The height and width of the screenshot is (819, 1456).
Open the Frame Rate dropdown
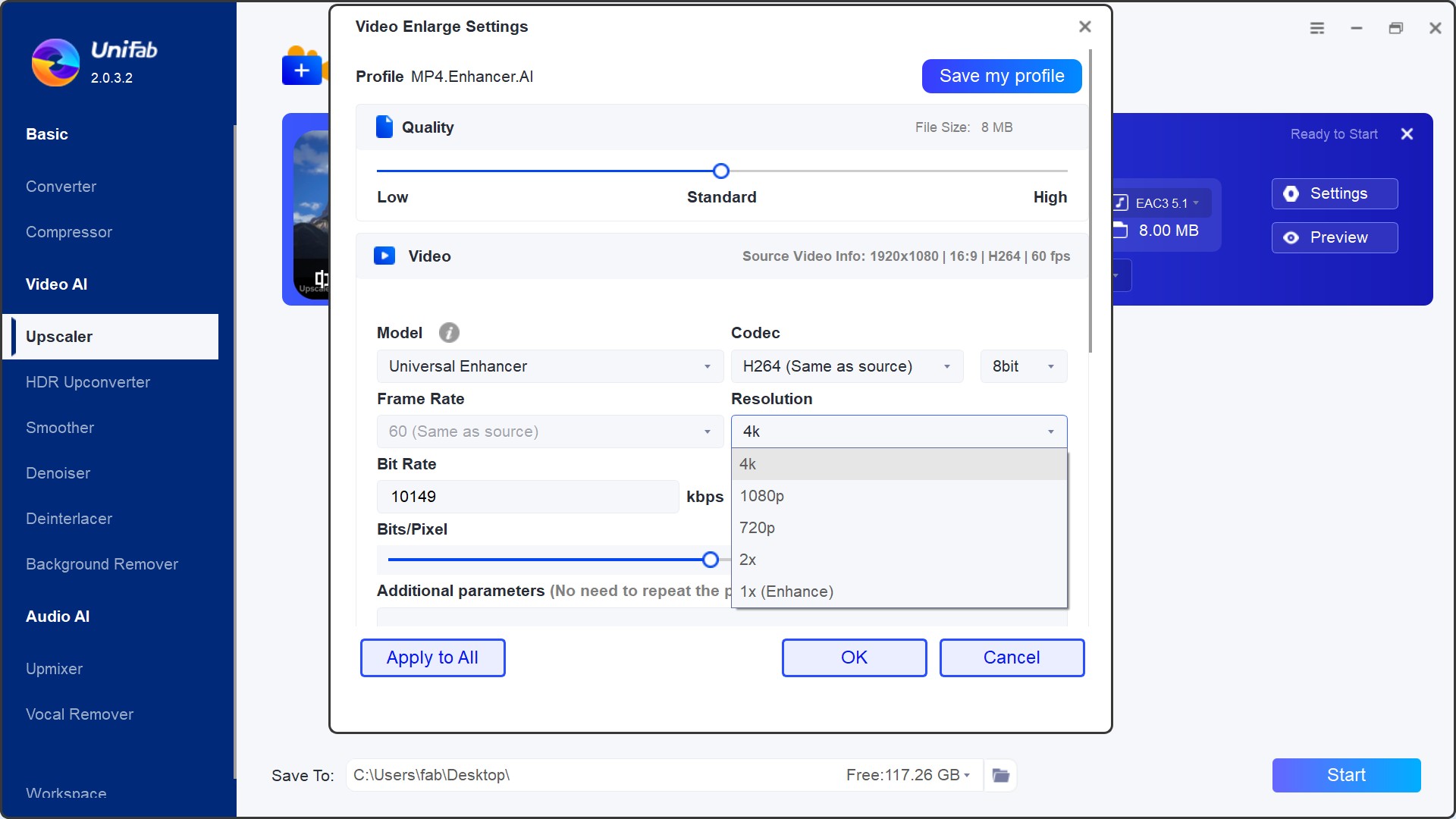coord(550,431)
